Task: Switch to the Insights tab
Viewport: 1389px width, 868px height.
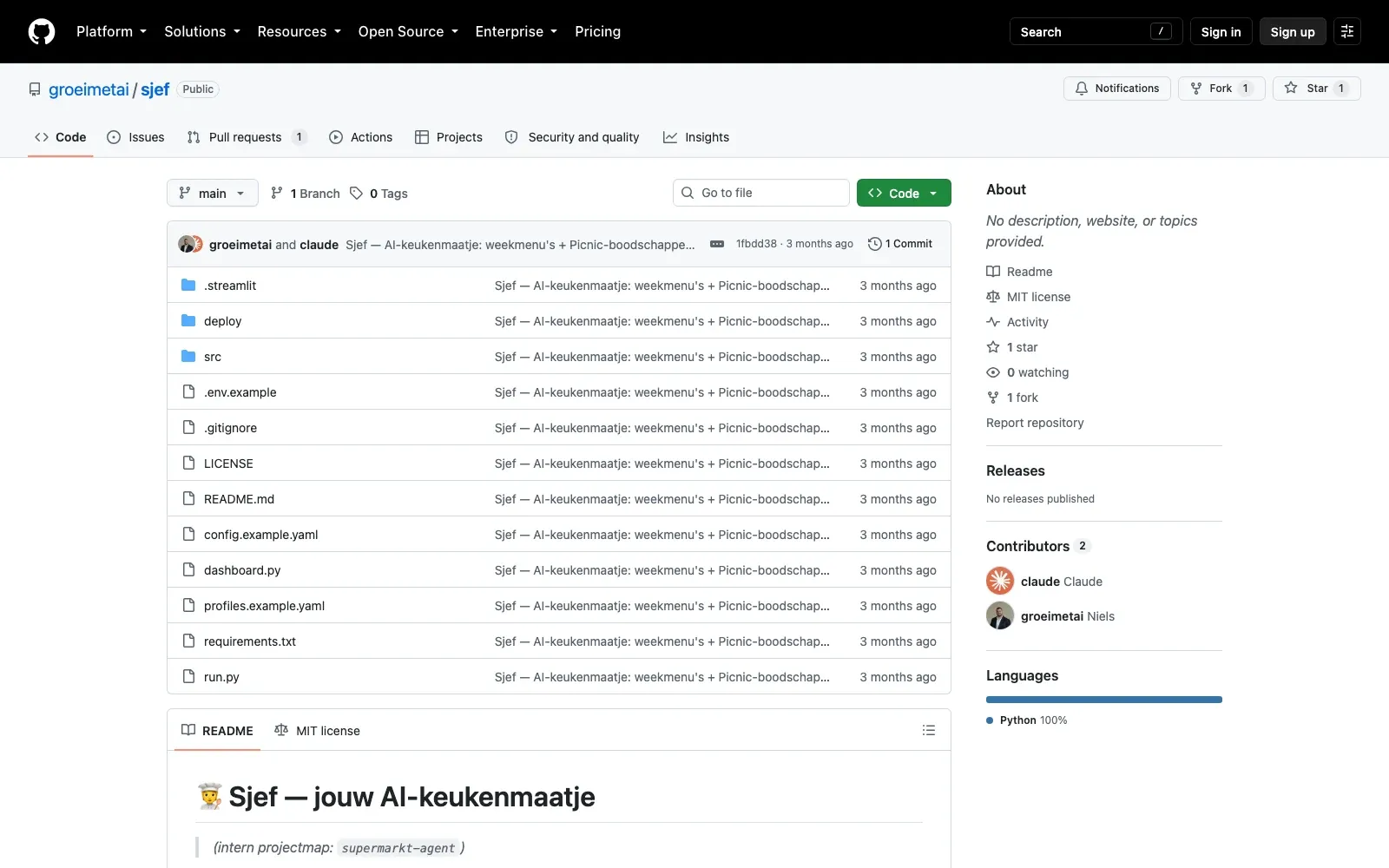Action: [696, 137]
